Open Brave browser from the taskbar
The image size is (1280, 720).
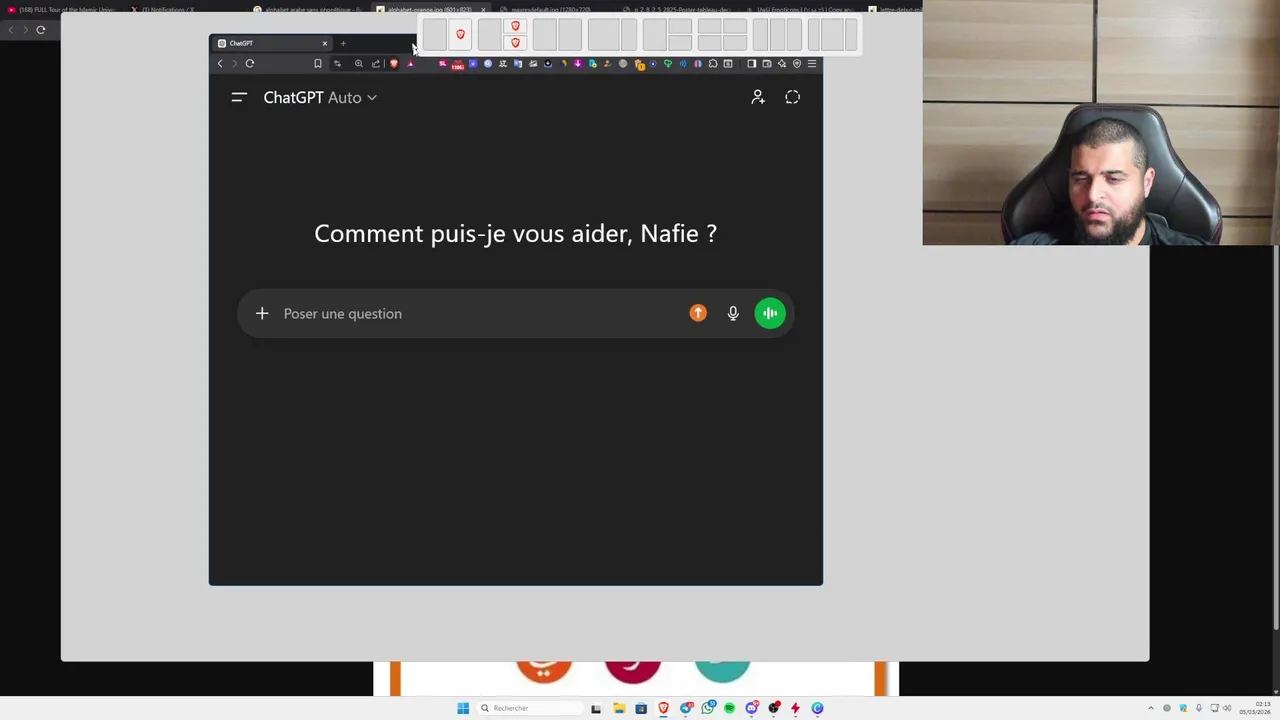(663, 708)
